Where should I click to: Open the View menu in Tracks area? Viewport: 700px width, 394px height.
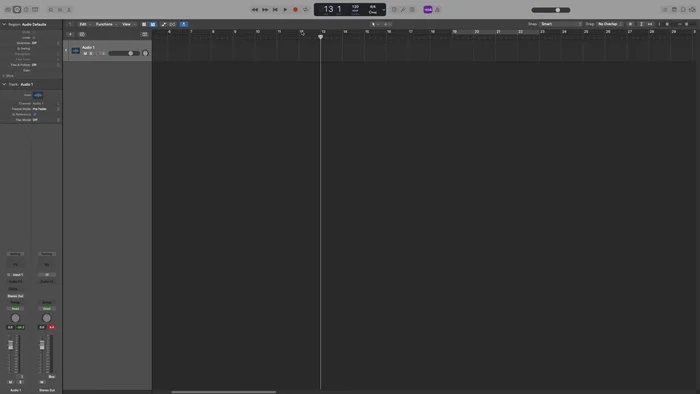tap(128, 24)
